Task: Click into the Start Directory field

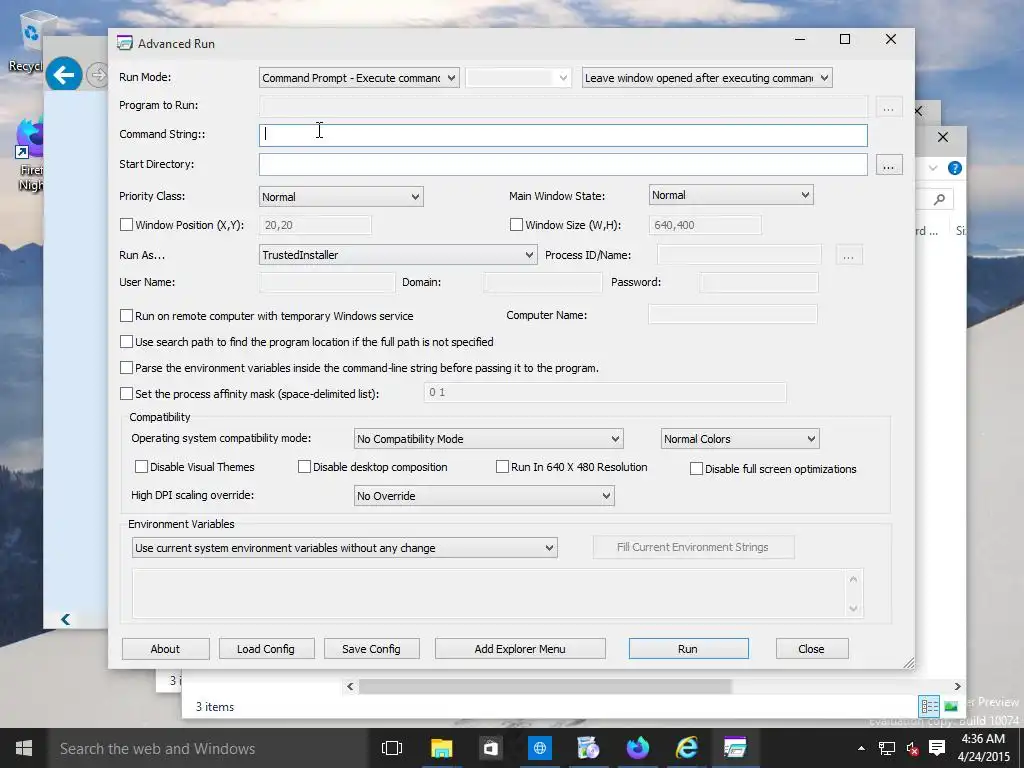Action: (563, 165)
